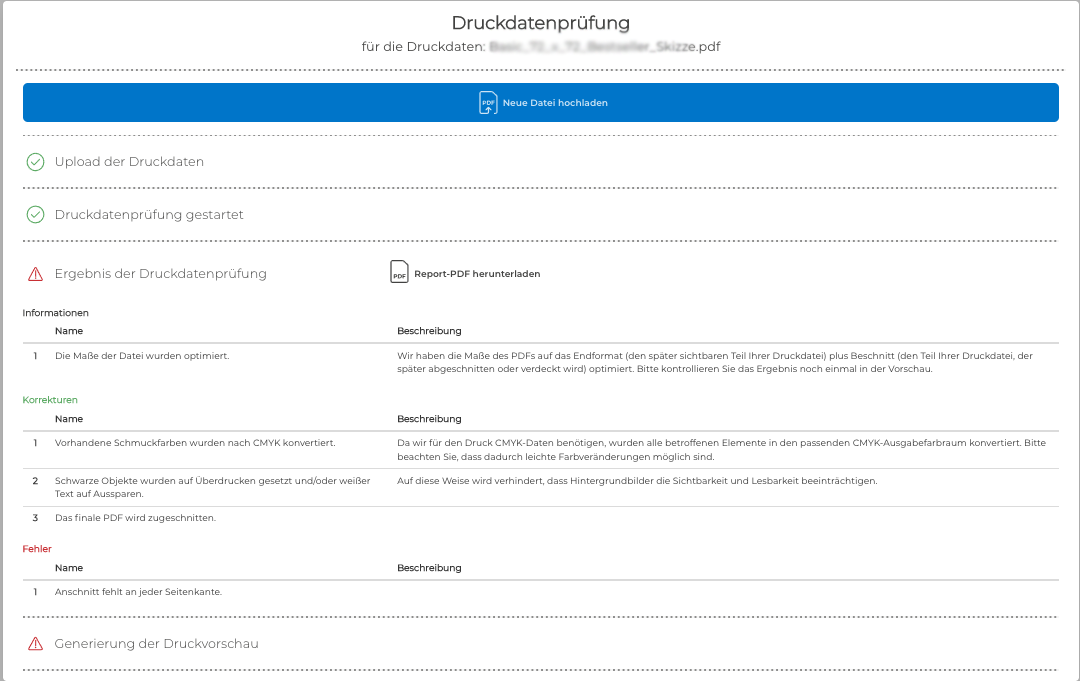Click the green checkmark beside Upload der Druckdaten

coord(35,162)
